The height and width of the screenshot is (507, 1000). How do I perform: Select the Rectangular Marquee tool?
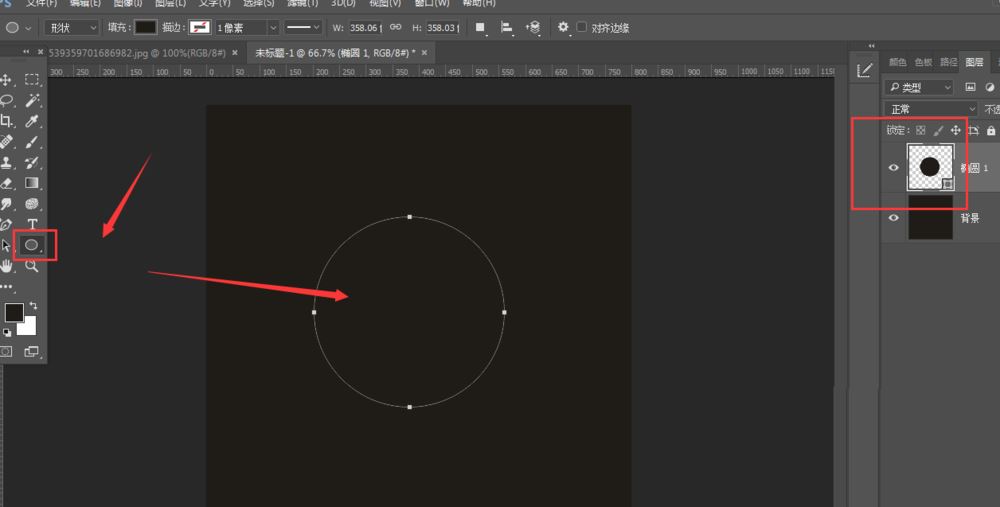32,80
